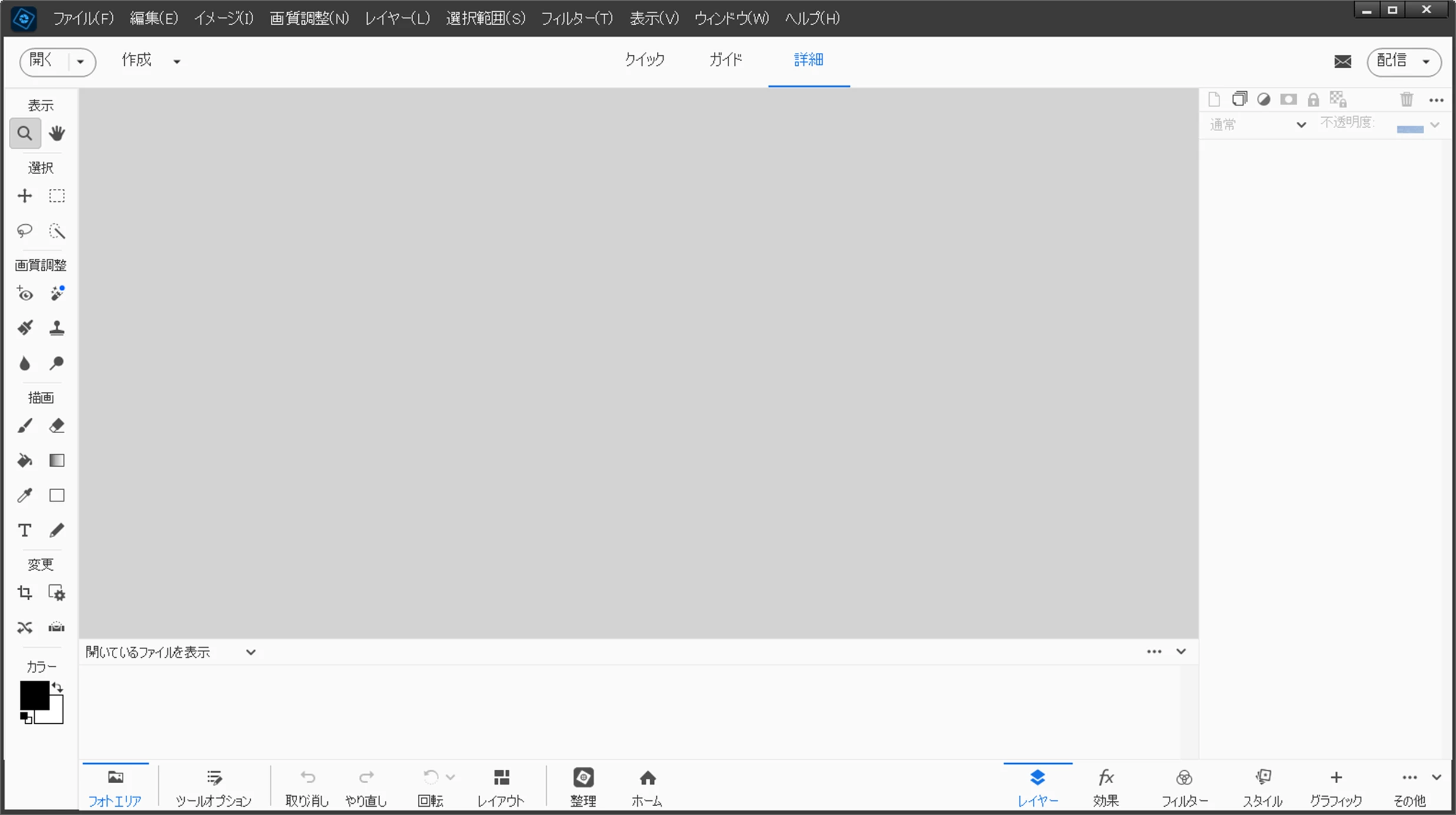1456x815 pixels.
Task: Select the Rectangular Marquee tool
Action: tap(57, 196)
